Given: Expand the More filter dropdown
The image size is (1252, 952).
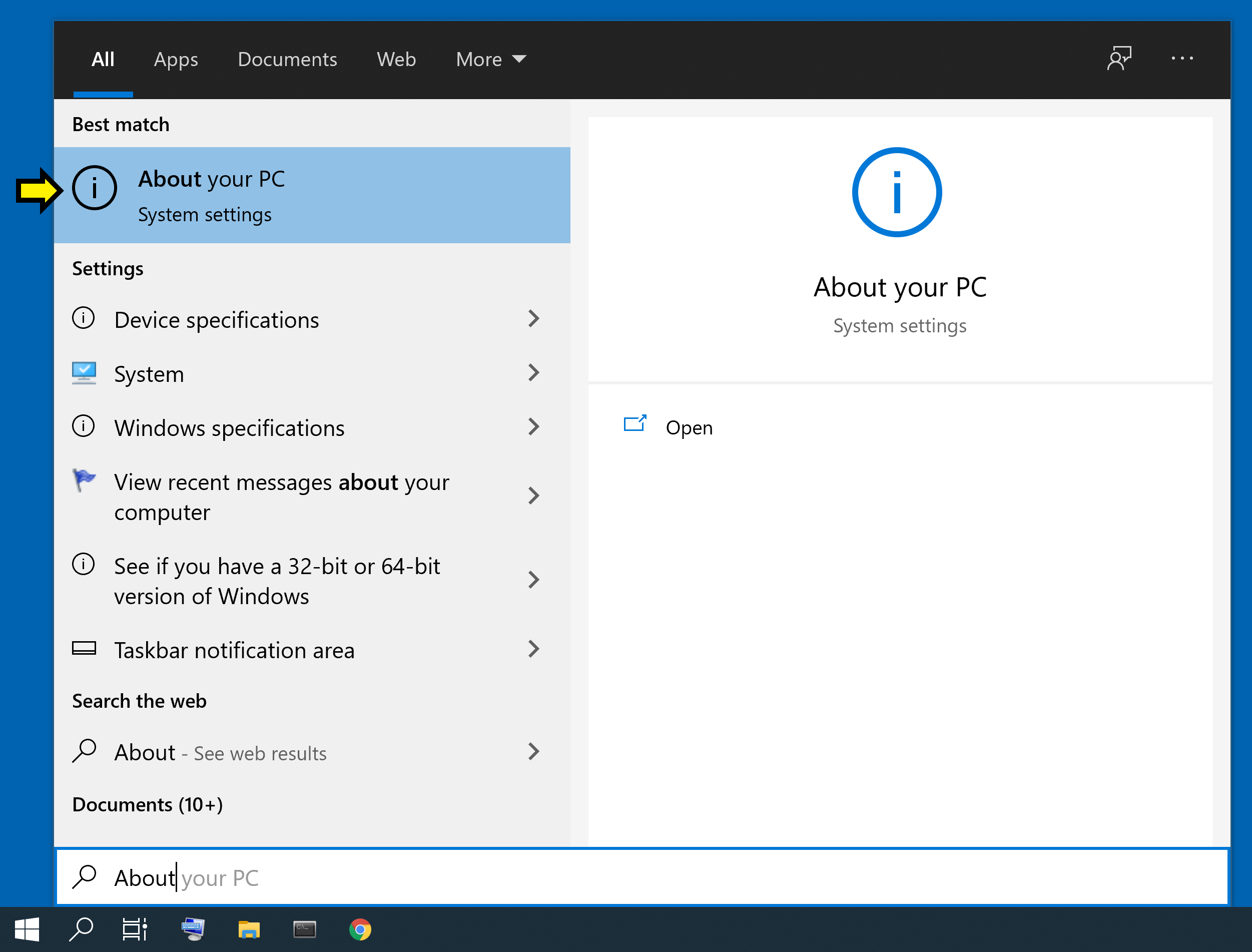Looking at the screenshot, I should click(x=490, y=60).
